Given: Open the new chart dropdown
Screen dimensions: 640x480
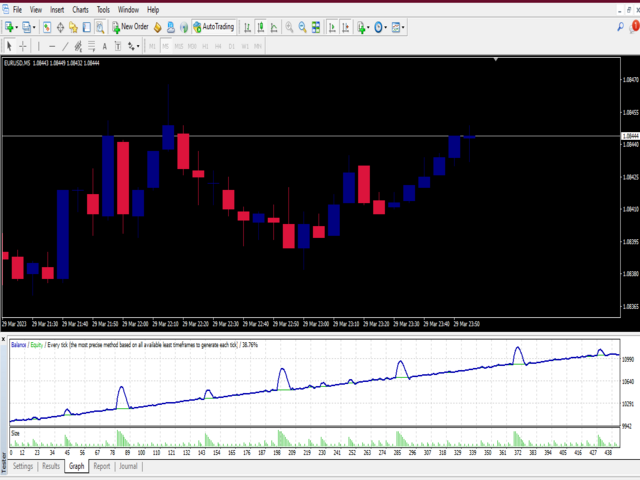Looking at the screenshot, I should coord(11,27).
